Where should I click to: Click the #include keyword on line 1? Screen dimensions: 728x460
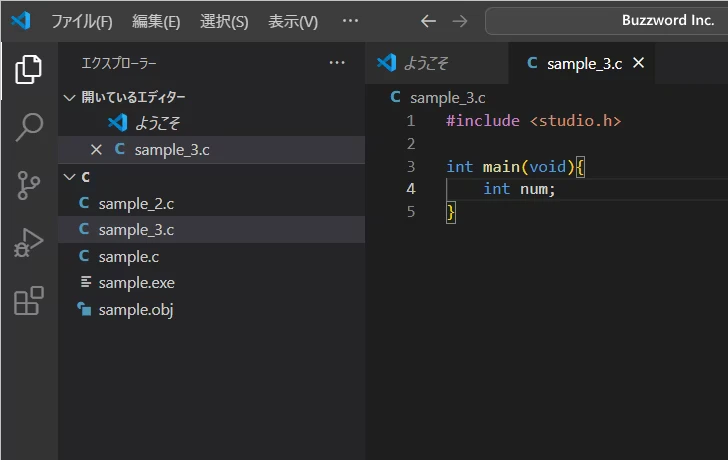[x=483, y=121]
